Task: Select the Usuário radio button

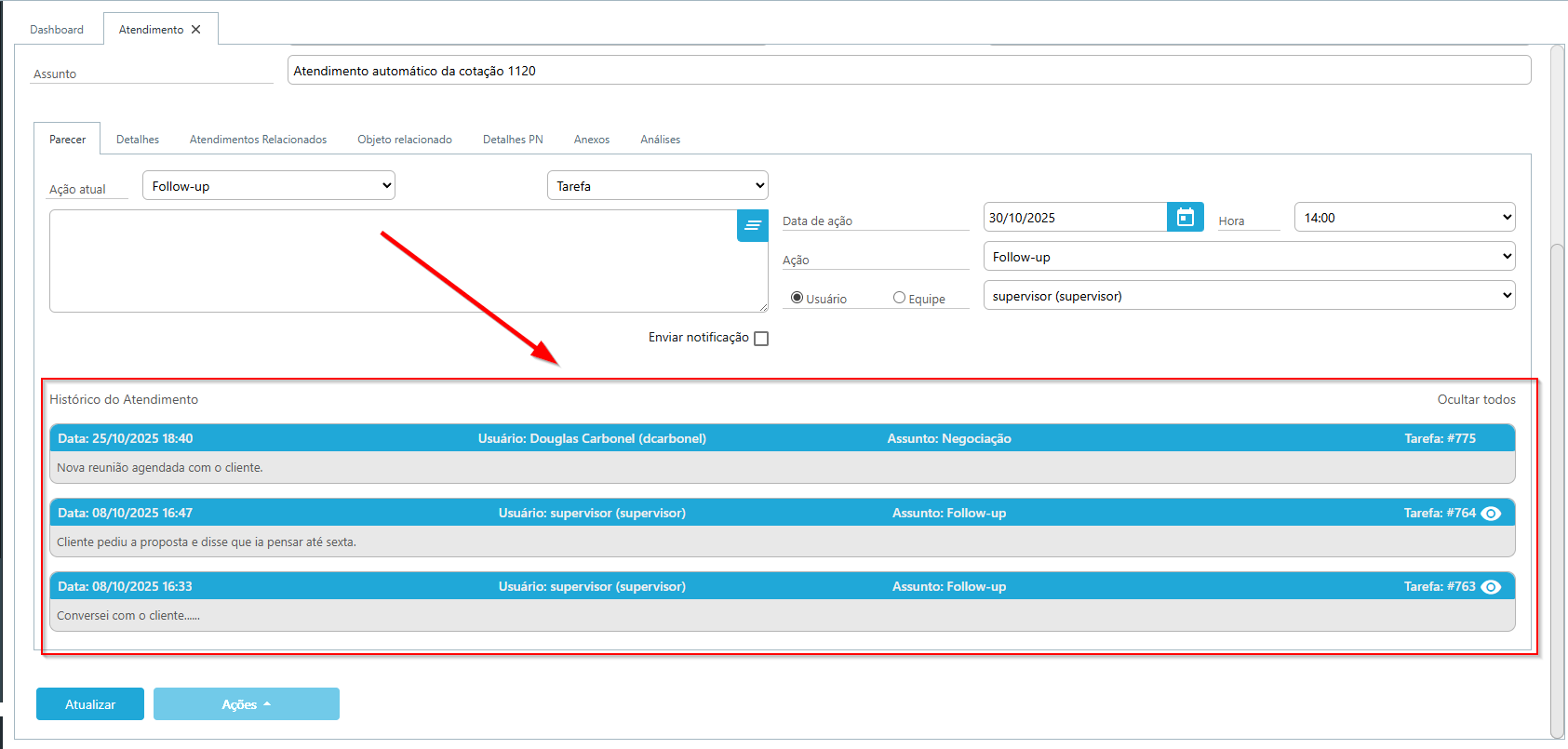Action: pos(797,298)
